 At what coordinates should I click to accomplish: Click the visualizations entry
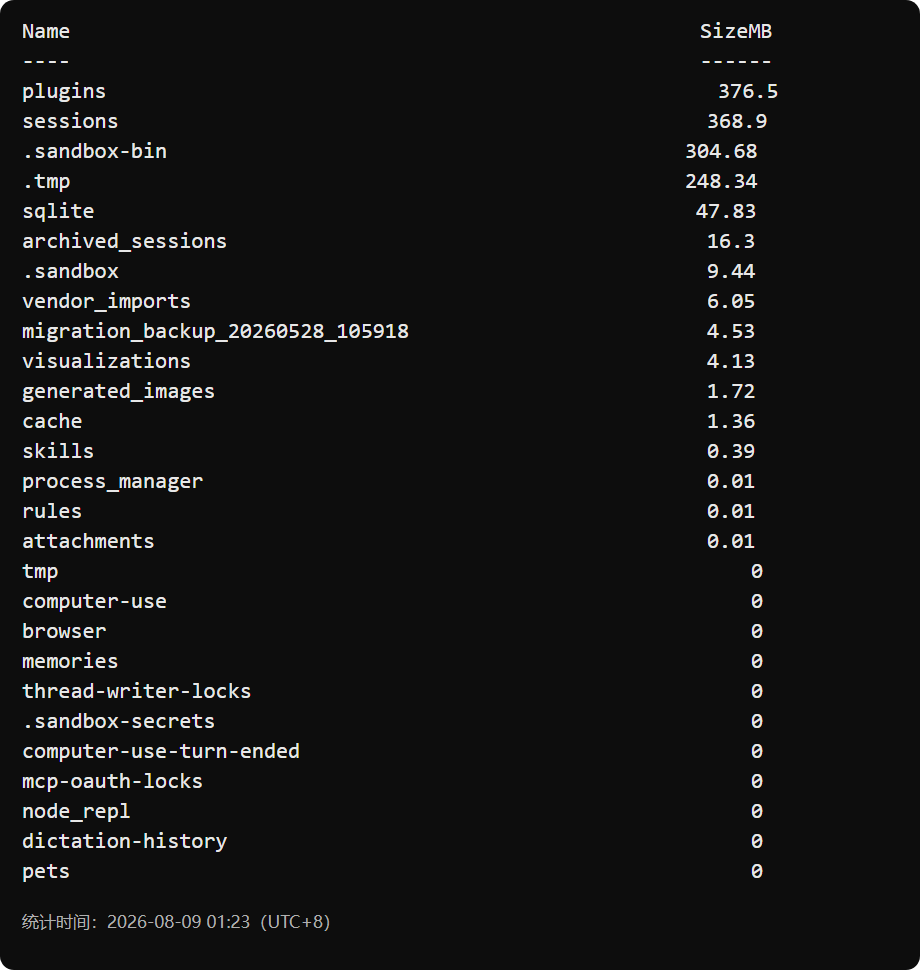click(x=106, y=361)
